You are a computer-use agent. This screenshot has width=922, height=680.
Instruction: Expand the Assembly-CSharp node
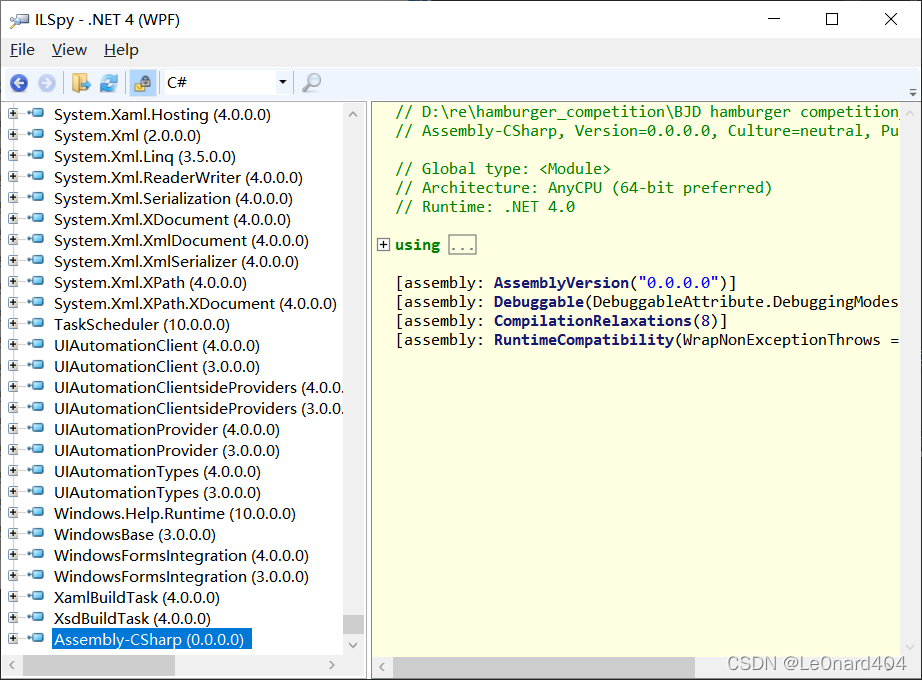point(13,638)
